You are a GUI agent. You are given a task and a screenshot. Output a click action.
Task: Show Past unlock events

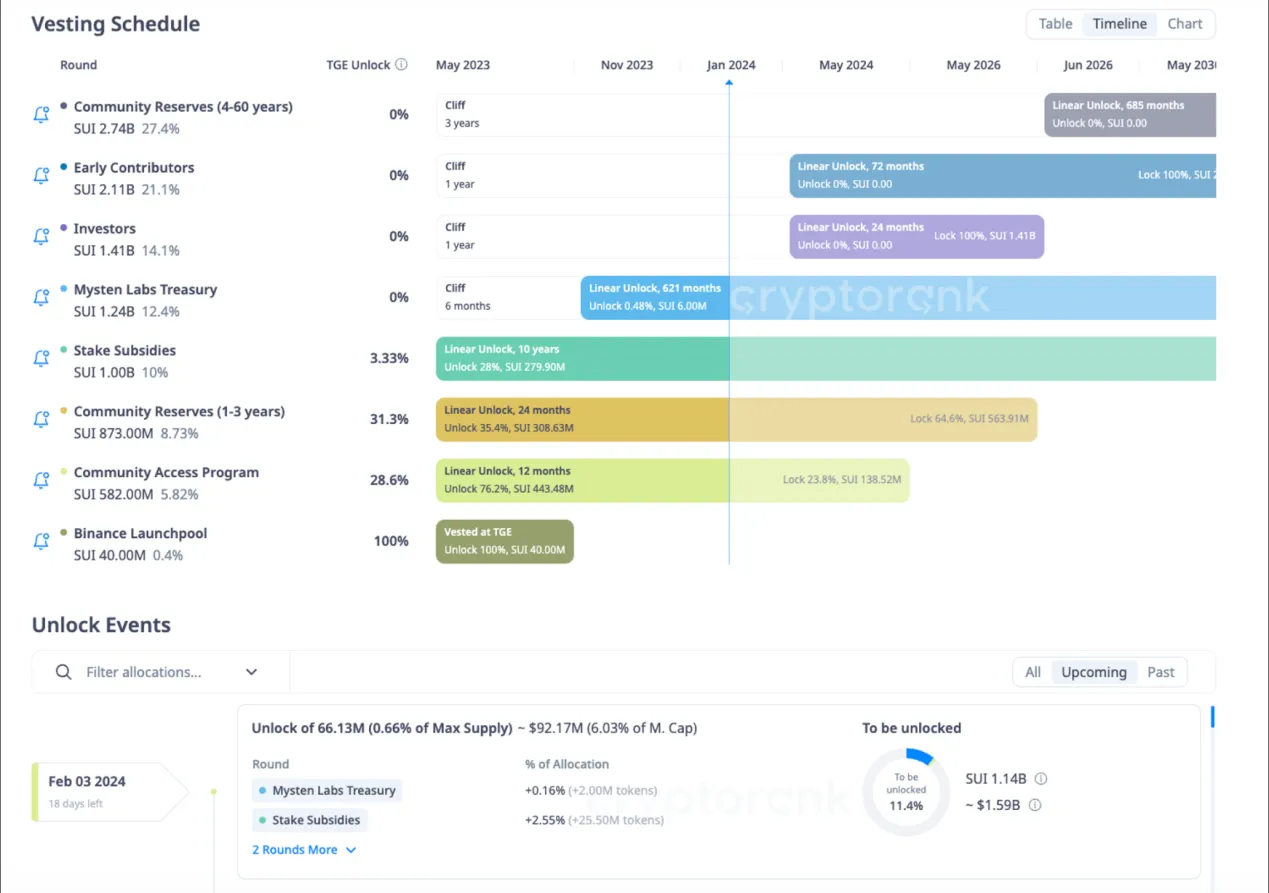point(1160,672)
